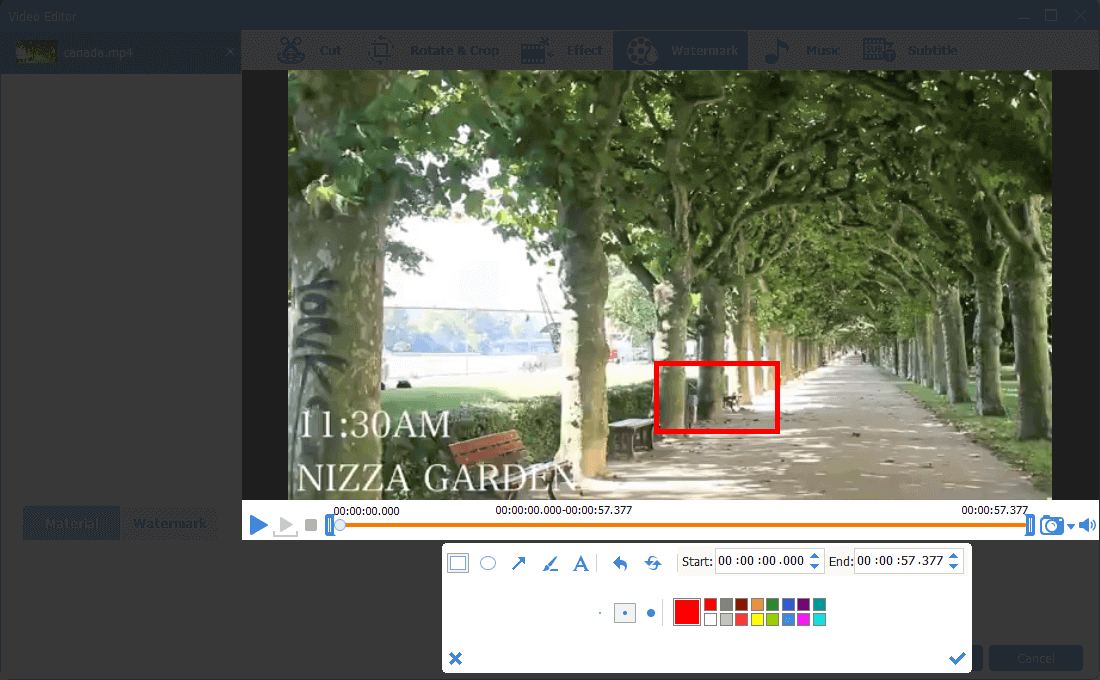Viewport: 1100px width, 680px height.
Task: Click the timeline end trim handle
Action: pyautogui.click(x=1030, y=525)
